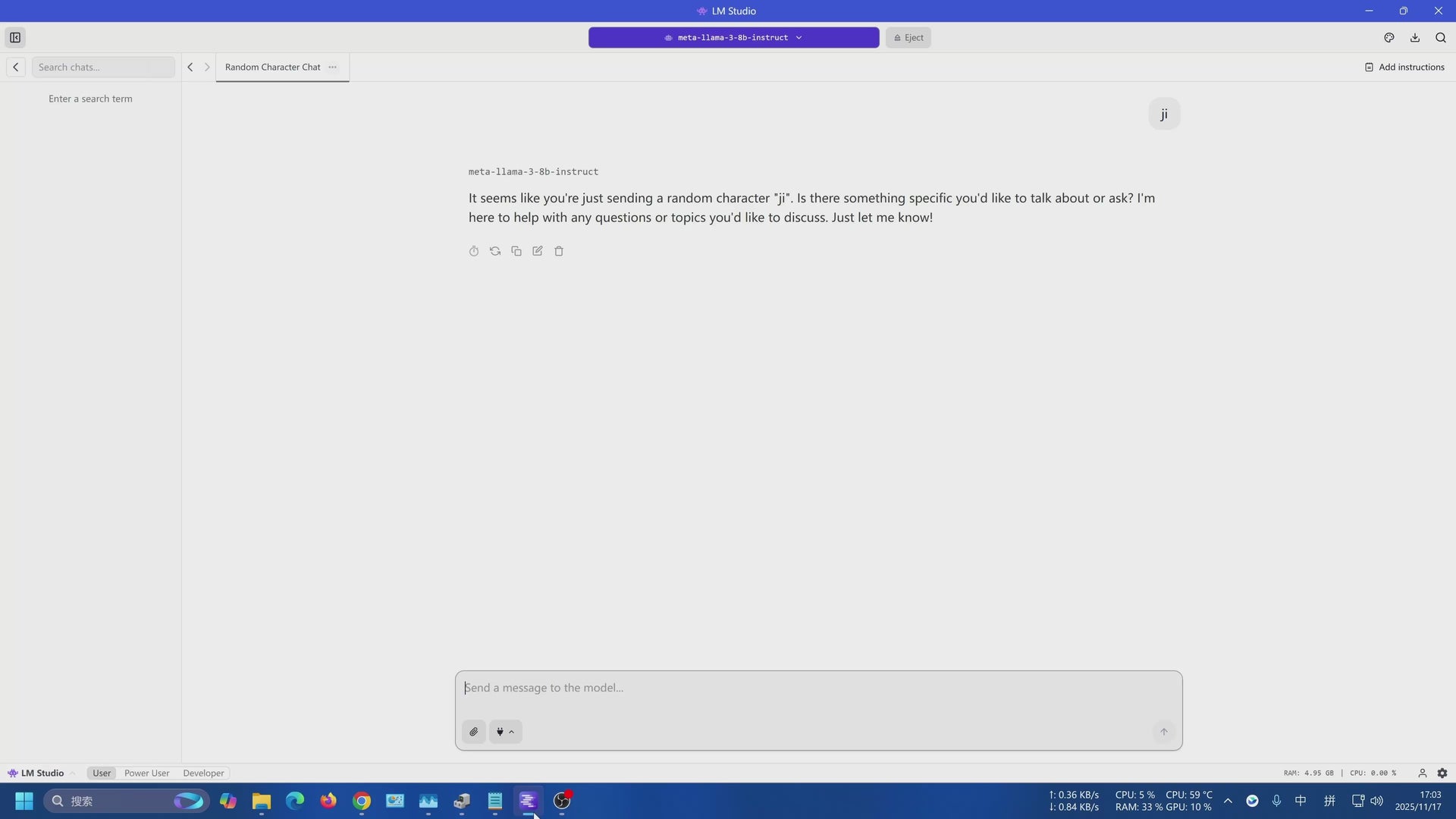Switch to Power User mode
The height and width of the screenshot is (819, 1456).
click(146, 773)
